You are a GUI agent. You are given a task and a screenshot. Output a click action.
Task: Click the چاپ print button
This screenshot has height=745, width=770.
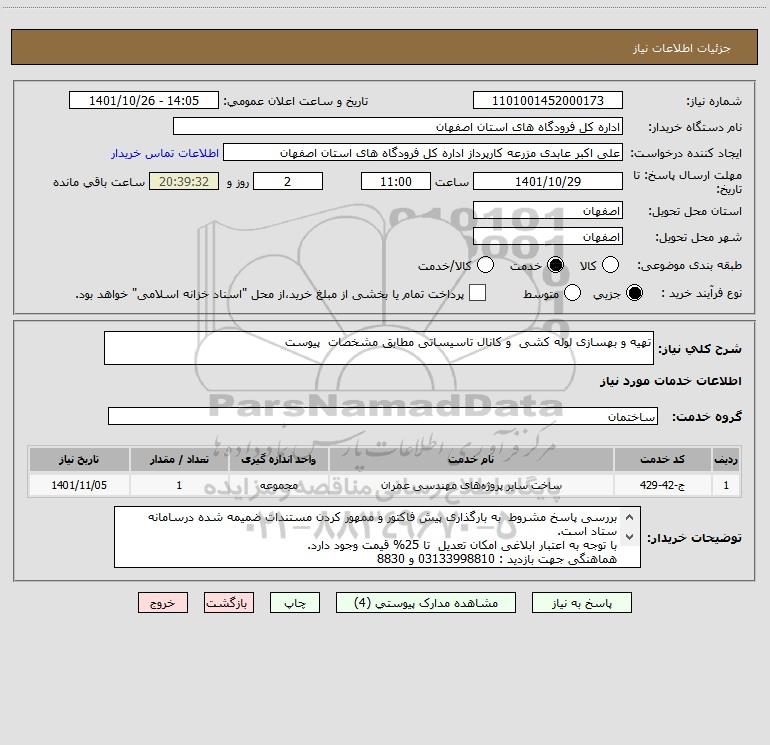coord(295,603)
